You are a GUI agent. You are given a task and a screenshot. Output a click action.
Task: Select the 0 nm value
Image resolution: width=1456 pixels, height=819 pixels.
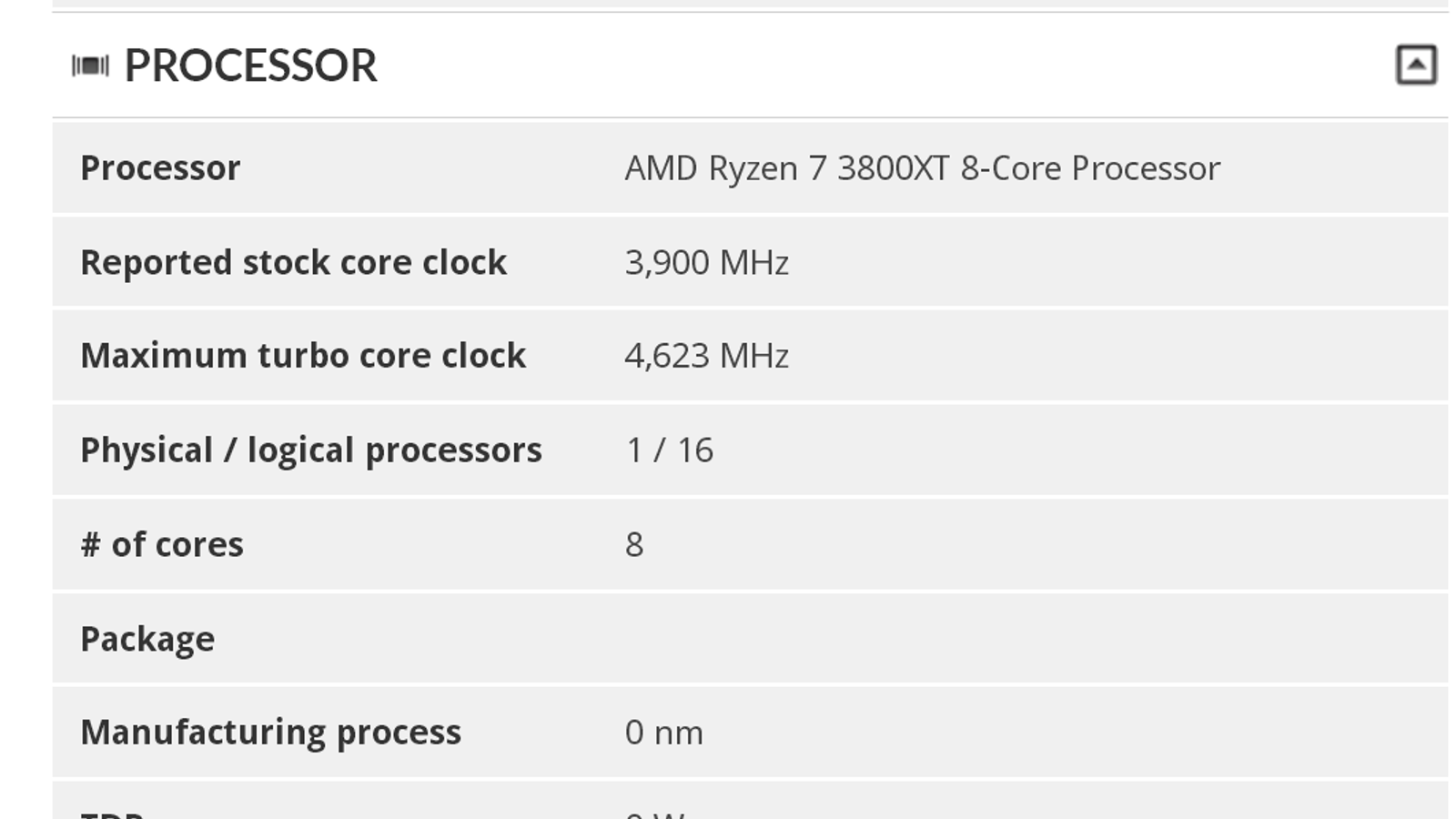tap(663, 733)
